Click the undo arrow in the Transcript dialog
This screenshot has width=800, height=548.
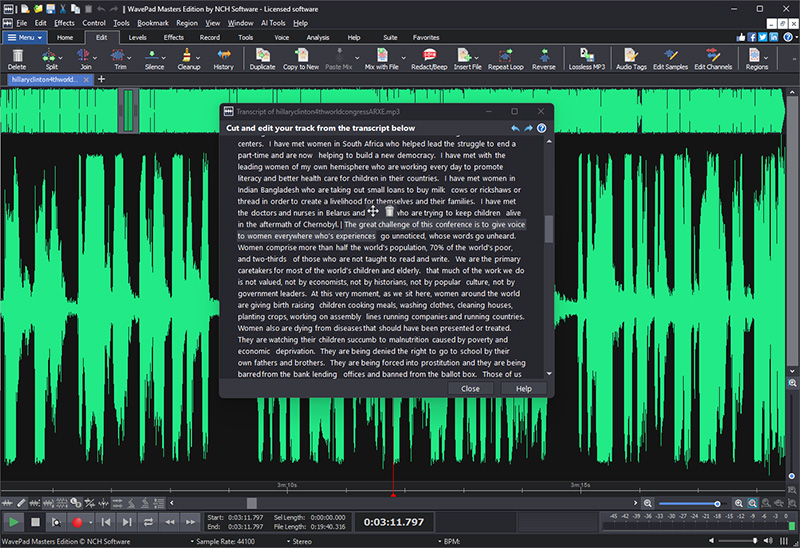(x=515, y=128)
